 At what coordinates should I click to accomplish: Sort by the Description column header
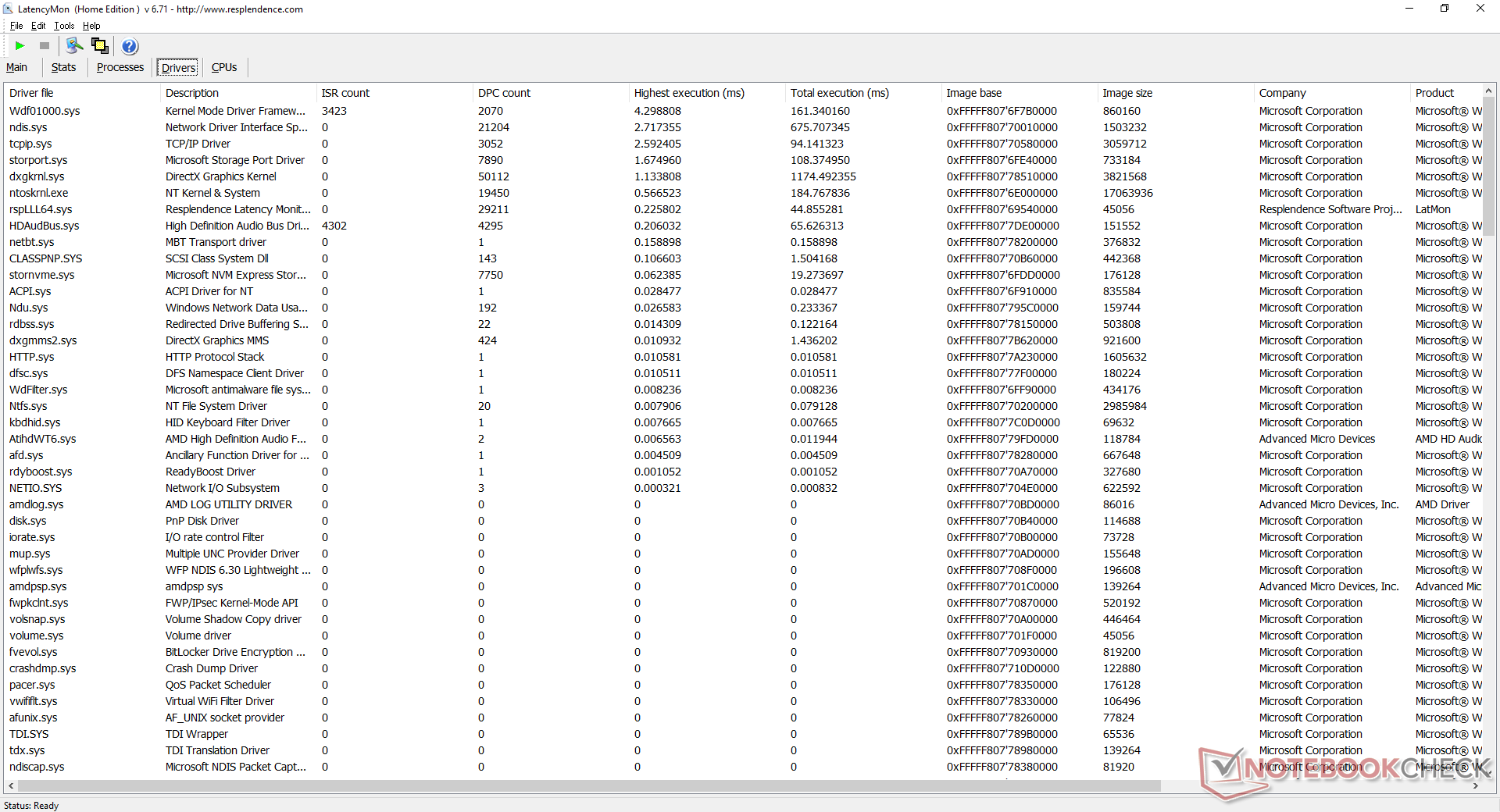[x=238, y=93]
